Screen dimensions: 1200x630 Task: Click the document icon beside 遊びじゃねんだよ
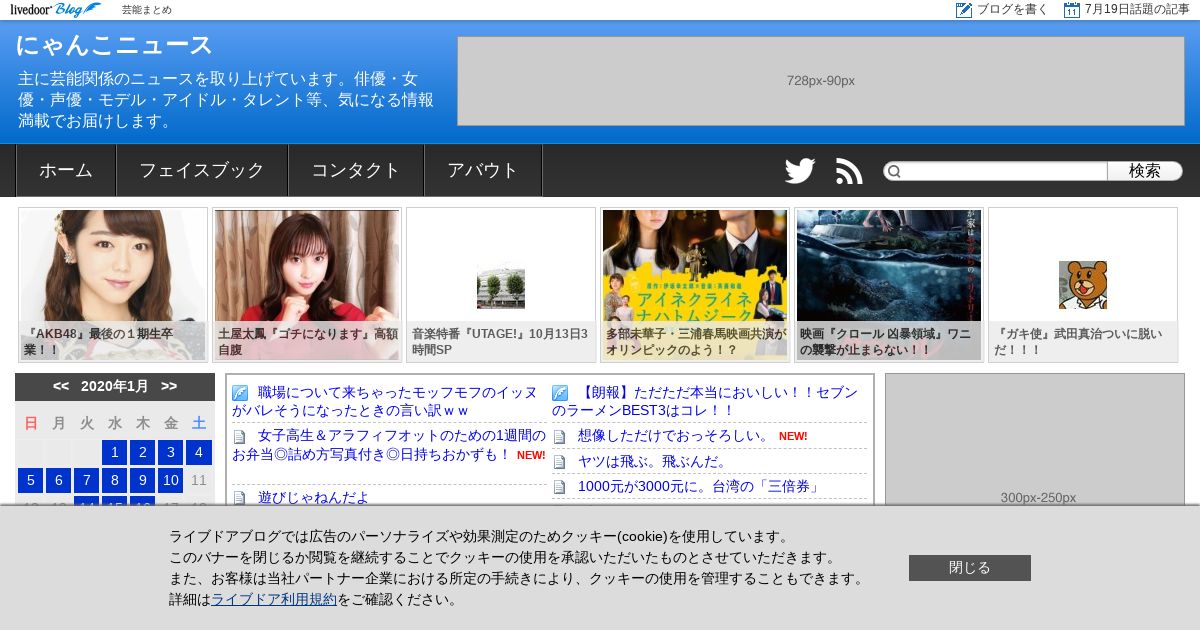(x=240, y=498)
